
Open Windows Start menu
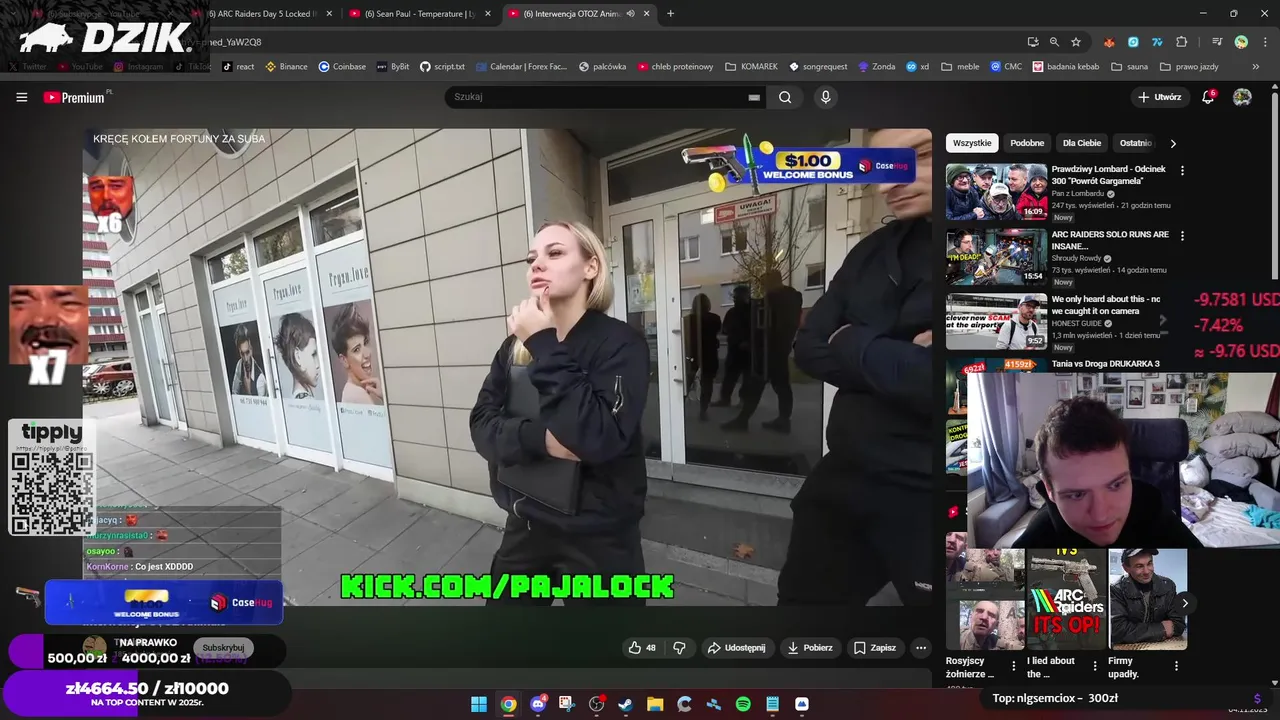click(479, 704)
